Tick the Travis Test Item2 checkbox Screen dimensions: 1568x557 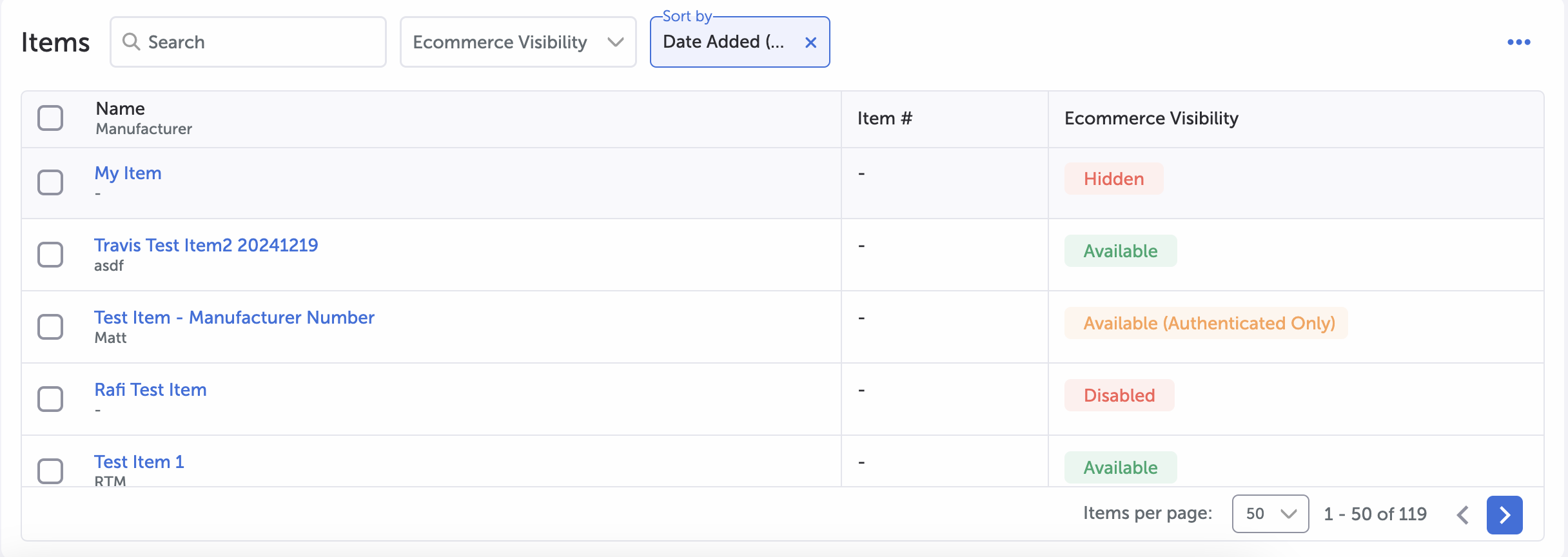[x=50, y=255]
